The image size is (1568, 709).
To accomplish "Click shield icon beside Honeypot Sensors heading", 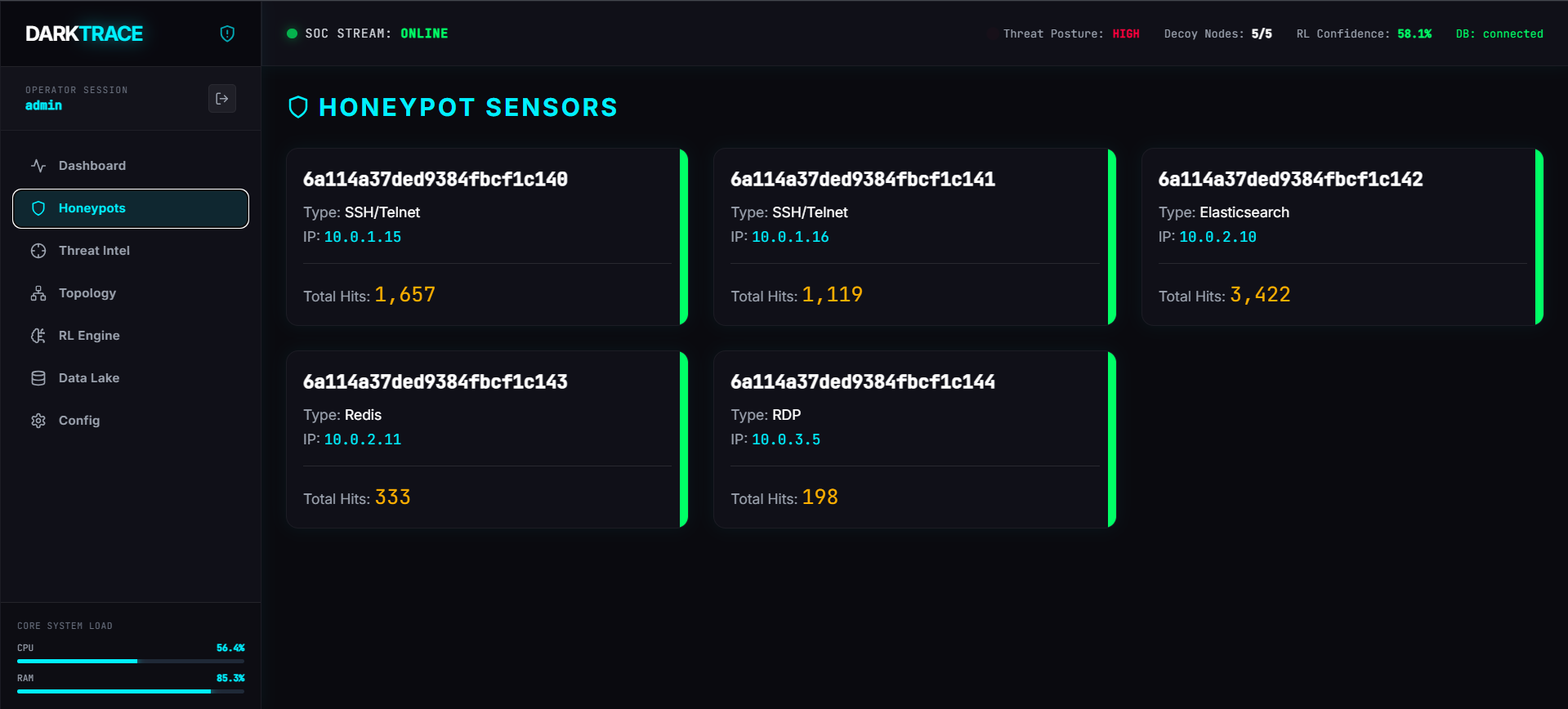I will (298, 107).
